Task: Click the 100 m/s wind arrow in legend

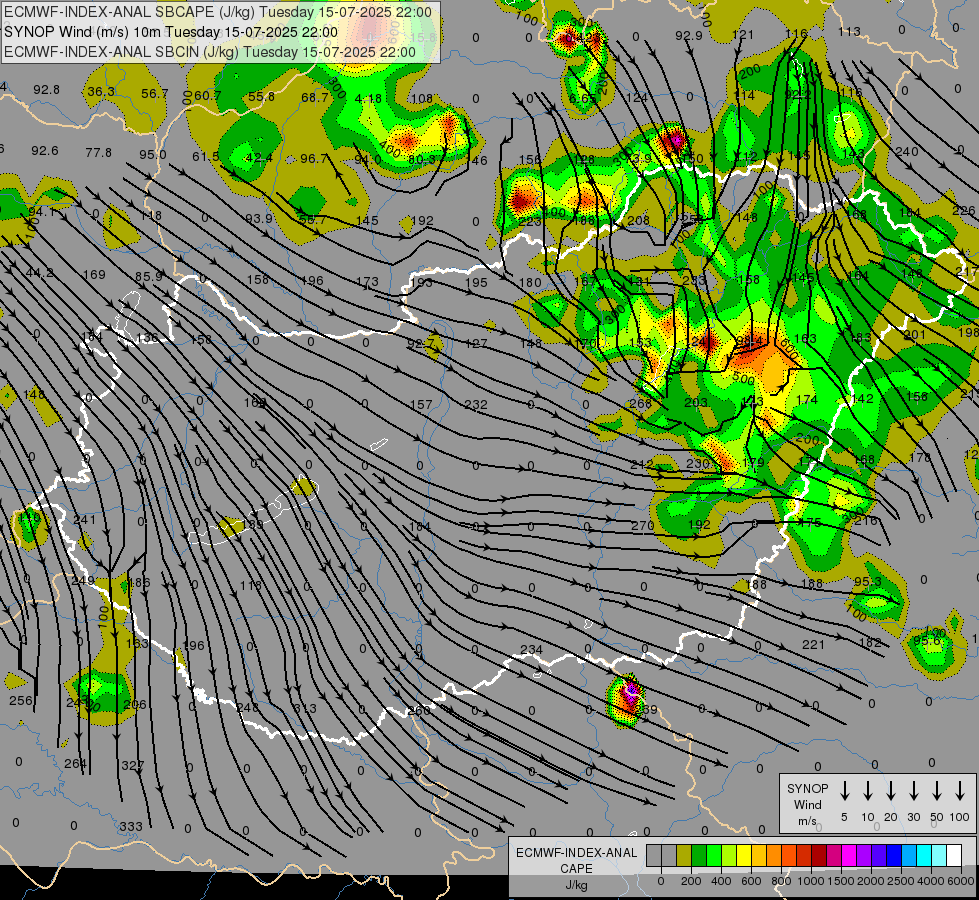Action: pyautogui.click(x=960, y=790)
